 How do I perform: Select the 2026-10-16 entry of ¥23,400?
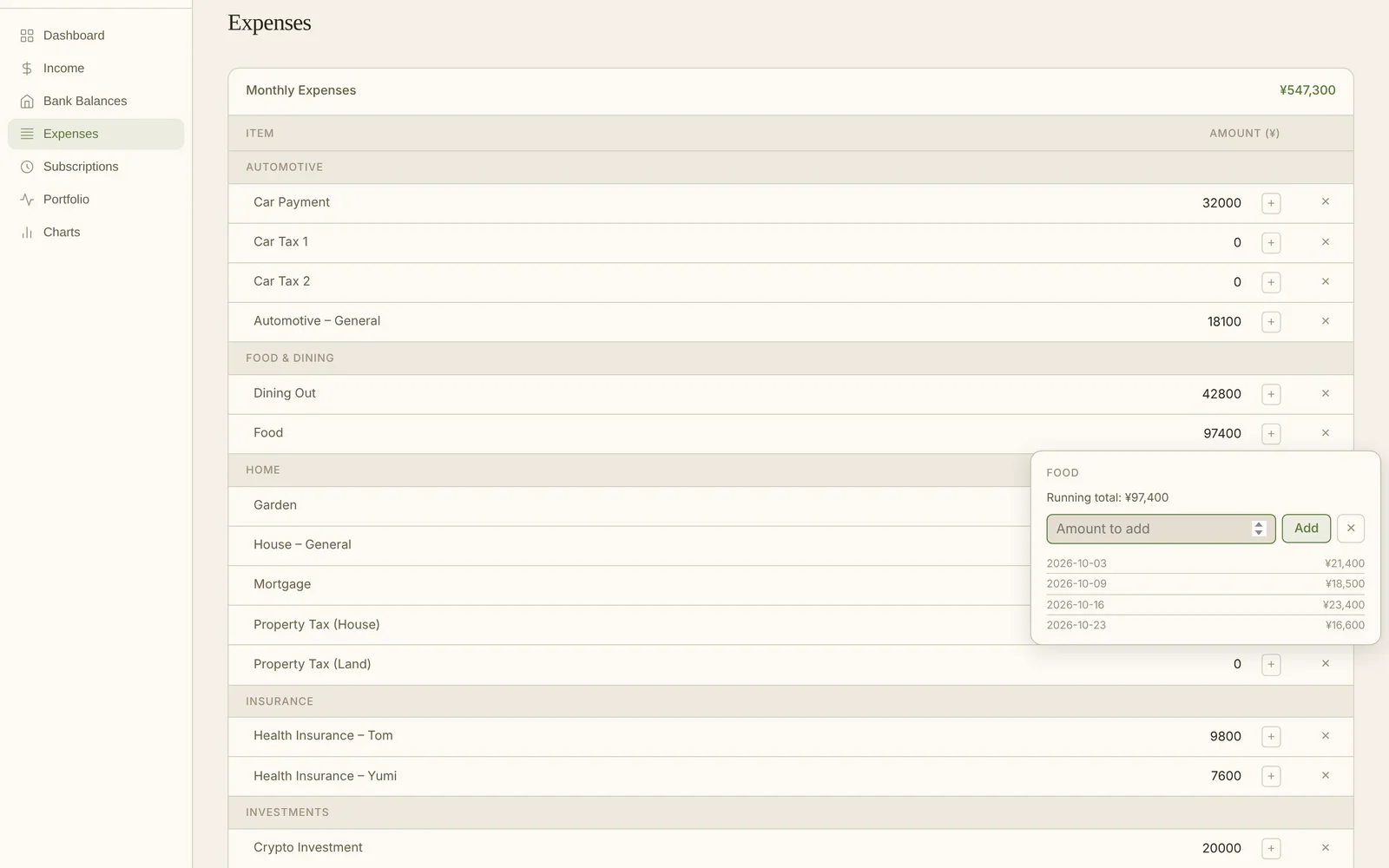[x=1205, y=605]
